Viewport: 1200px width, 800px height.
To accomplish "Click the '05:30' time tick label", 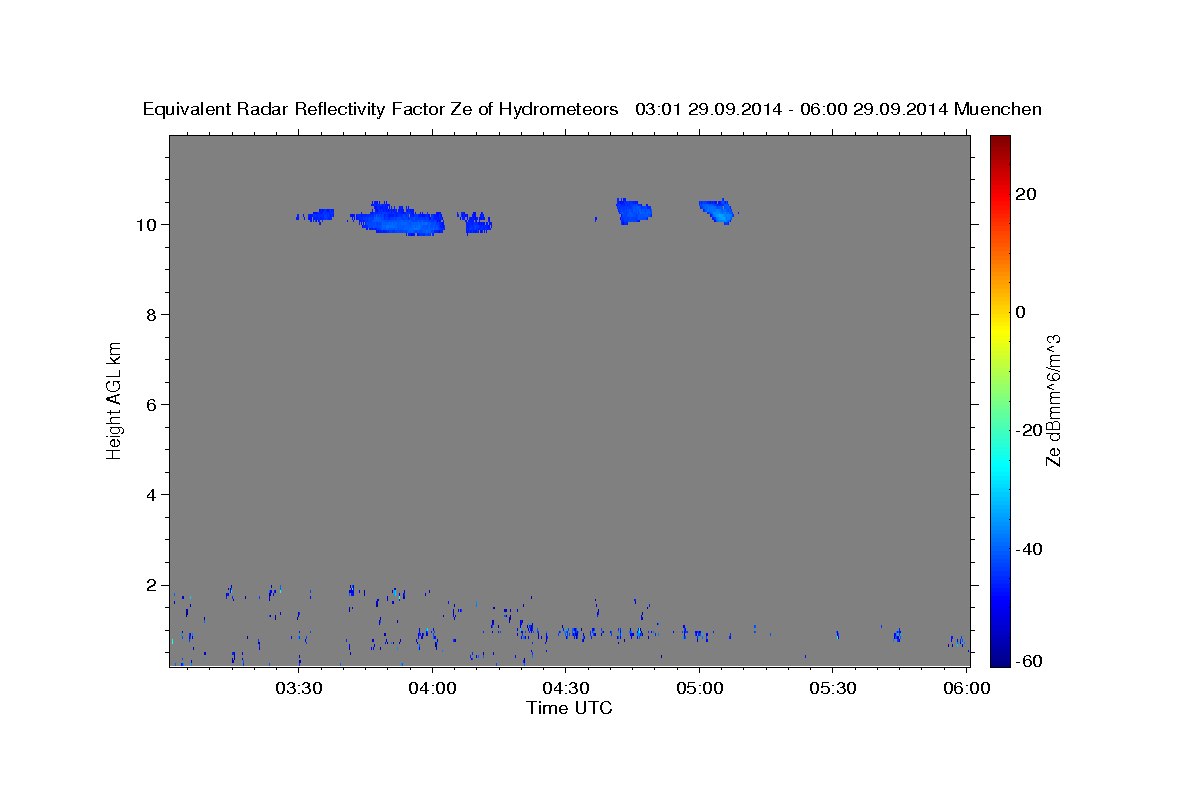I will (x=833, y=689).
